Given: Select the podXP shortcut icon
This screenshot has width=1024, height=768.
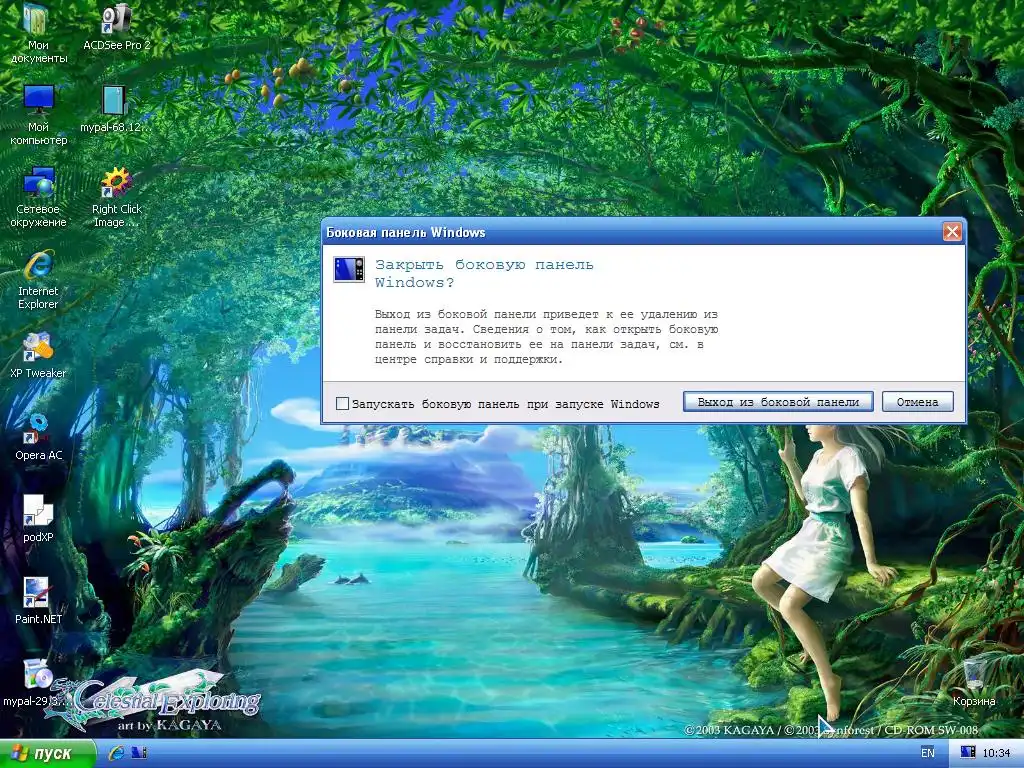Looking at the screenshot, I should pos(38,519).
